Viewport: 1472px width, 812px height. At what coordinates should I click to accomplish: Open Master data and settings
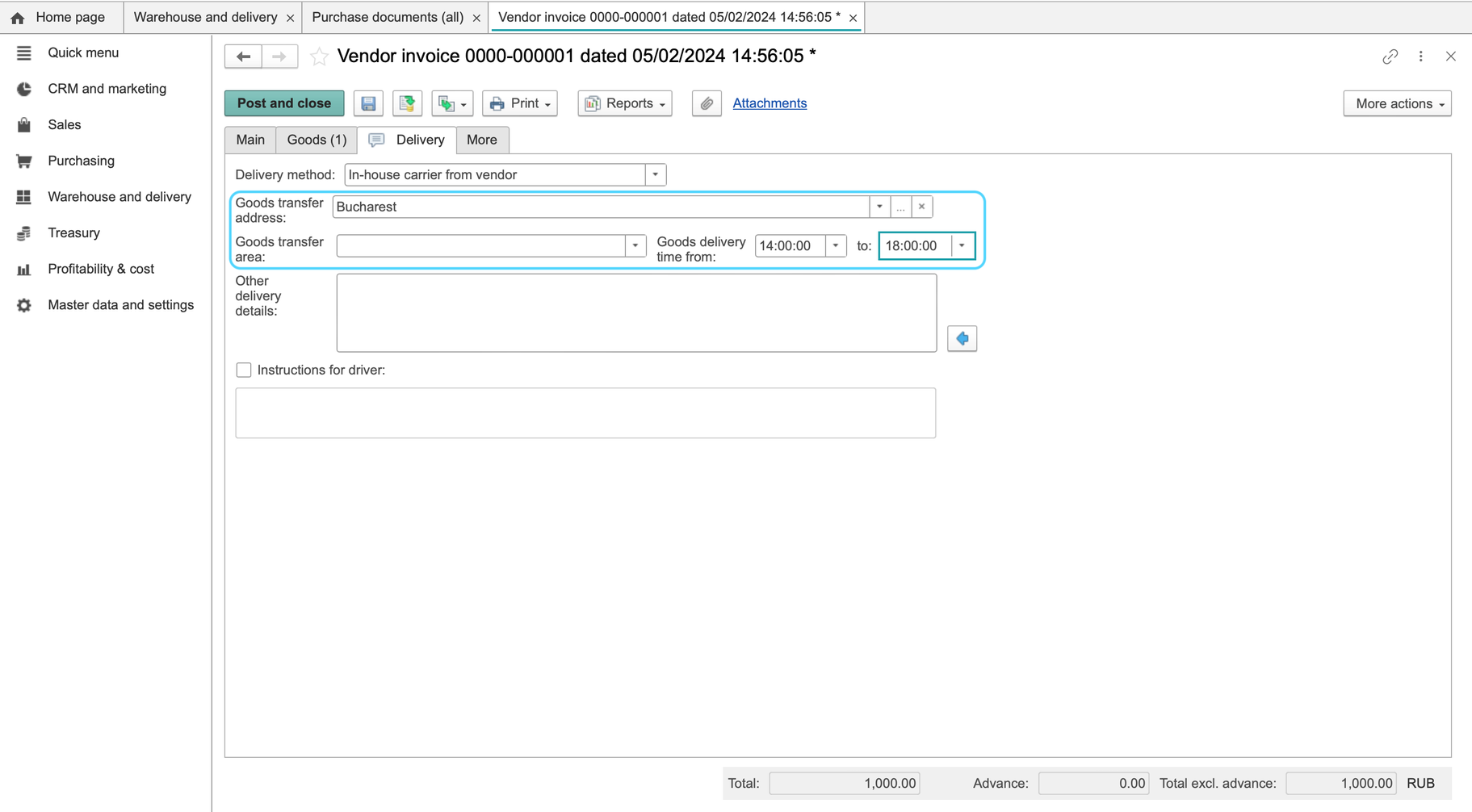coord(120,305)
